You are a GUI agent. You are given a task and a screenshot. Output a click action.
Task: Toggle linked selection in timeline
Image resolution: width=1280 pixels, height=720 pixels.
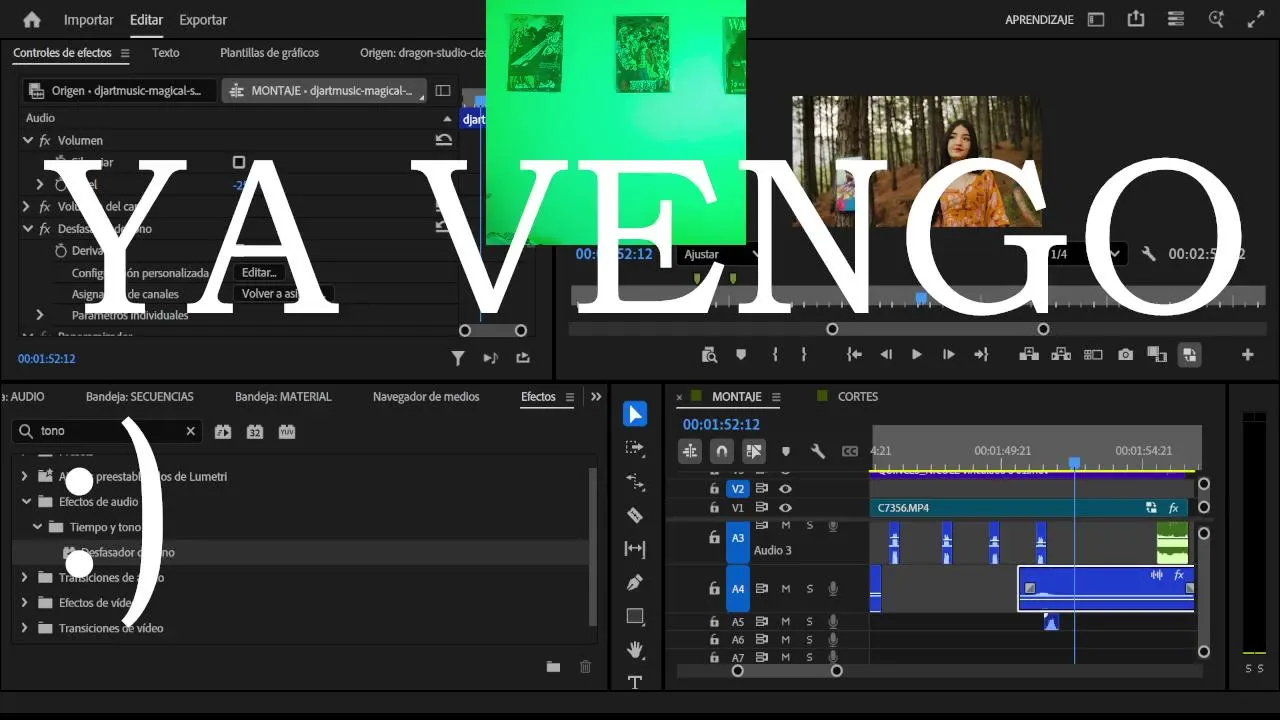(x=754, y=451)
